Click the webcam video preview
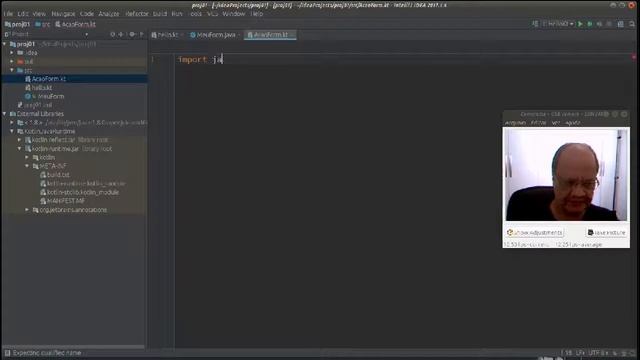Viewport: 640px width, 360px height. (x=566, y=175)
